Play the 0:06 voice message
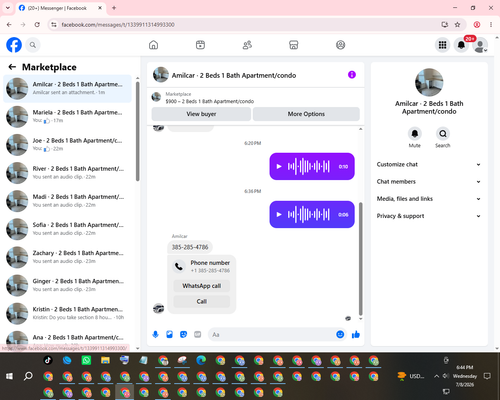Image resolution: width=500 pixels, height=400 pixels. [279, 214]
